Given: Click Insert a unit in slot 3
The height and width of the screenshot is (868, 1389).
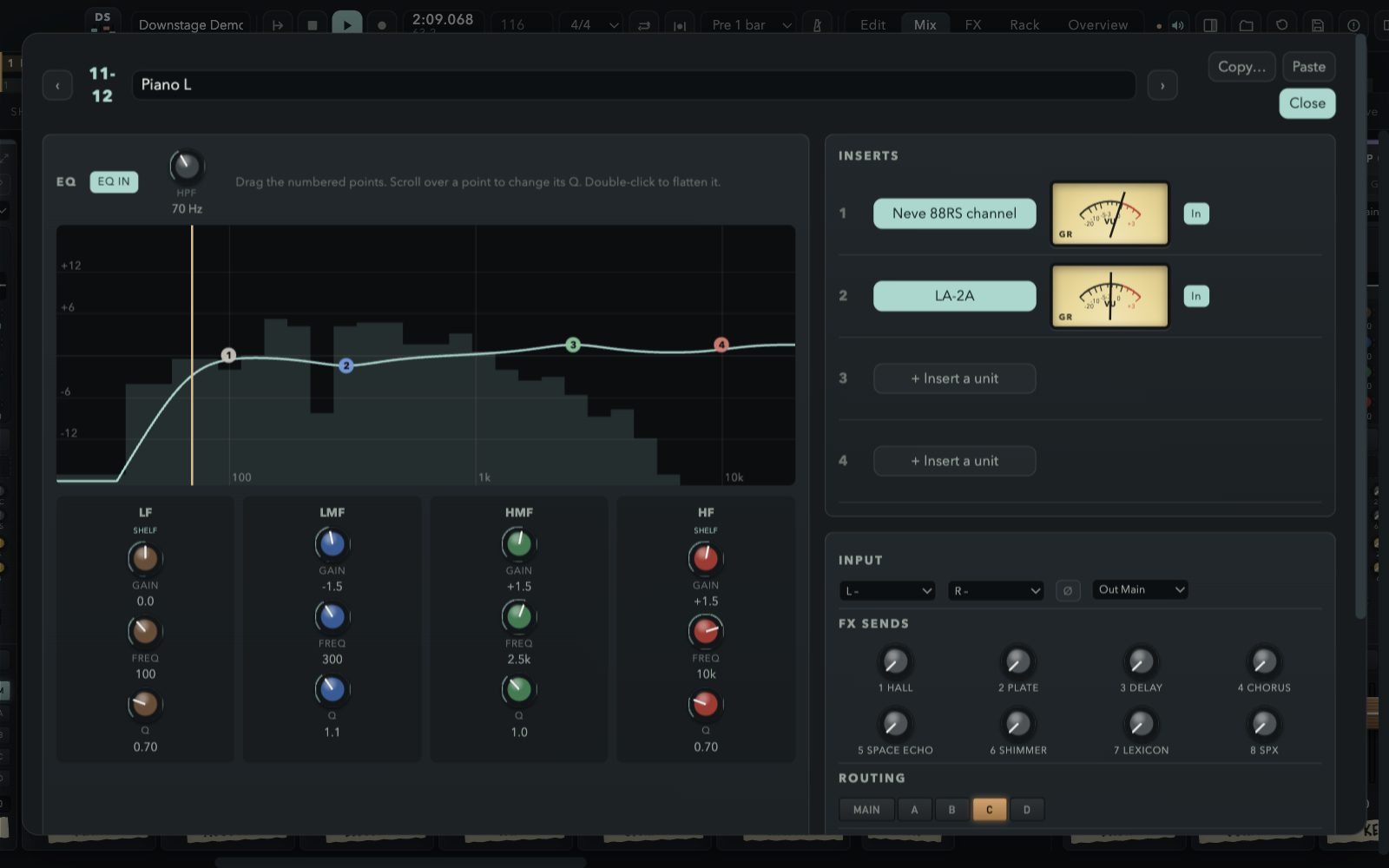Looking at the screenshot, I should [x=954, y=378].
